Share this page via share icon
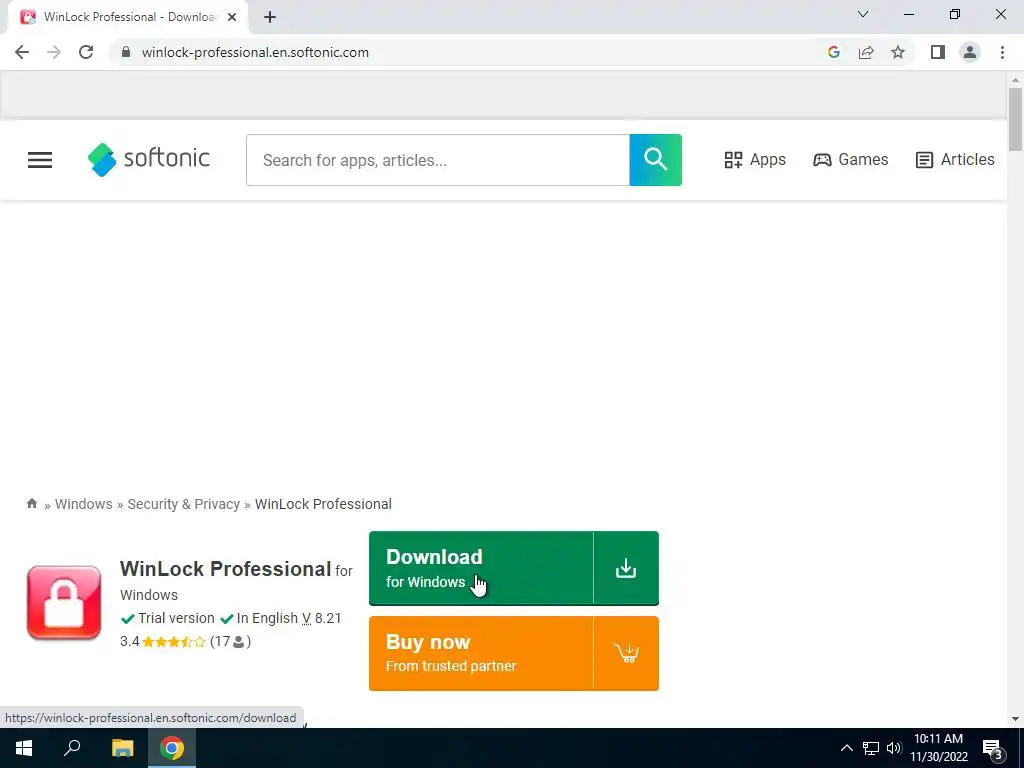 866,52
